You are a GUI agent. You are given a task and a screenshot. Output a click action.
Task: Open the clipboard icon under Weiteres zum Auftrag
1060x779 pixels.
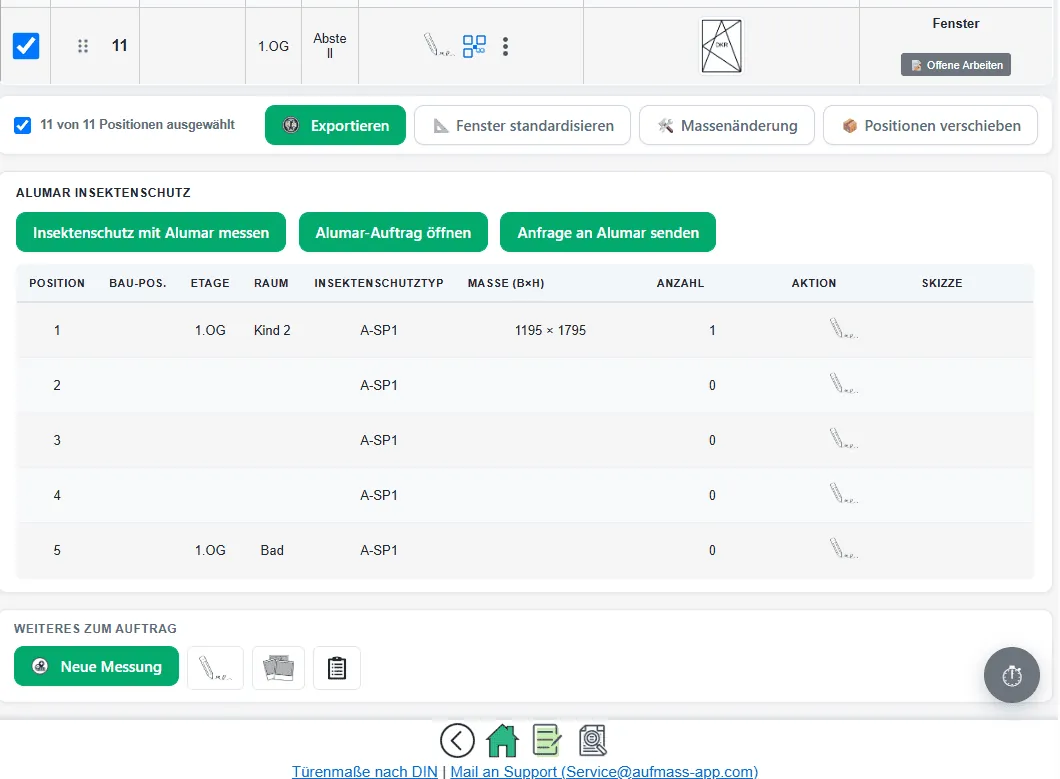click(x=337, y=668)
